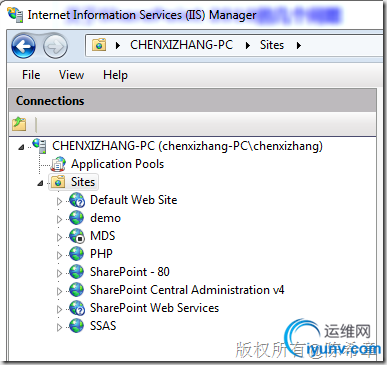Click the Application Pools icon
The width and height of the screenshot is (387, 365).
(59, 164)
